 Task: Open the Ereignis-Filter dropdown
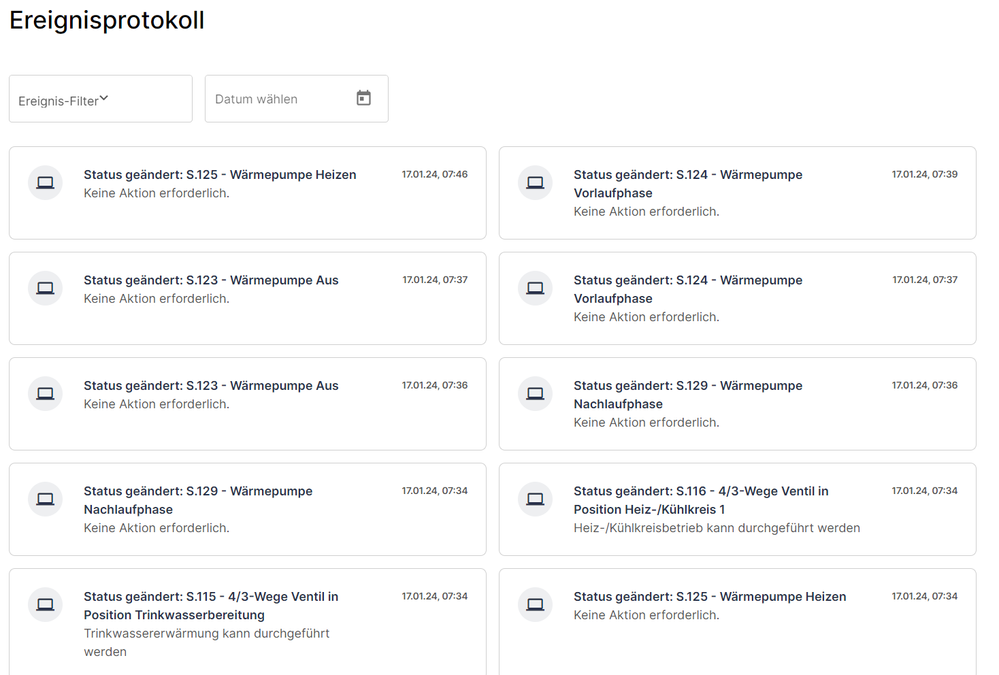click(100, 100)
